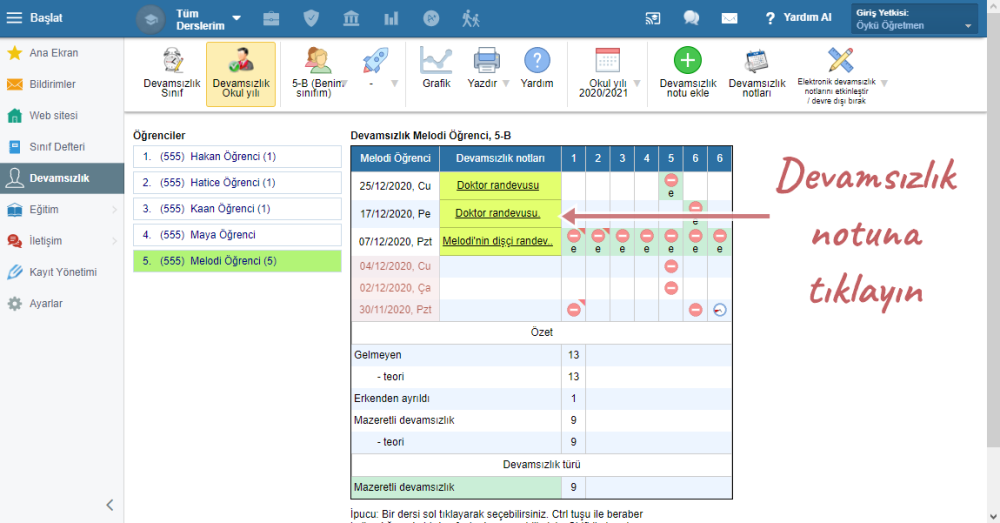Expand the Elektronik devamsızlık dropdown arrow
Image resolution: width=1000 pixels, height=523 pixels.
(x=884, y=83)
